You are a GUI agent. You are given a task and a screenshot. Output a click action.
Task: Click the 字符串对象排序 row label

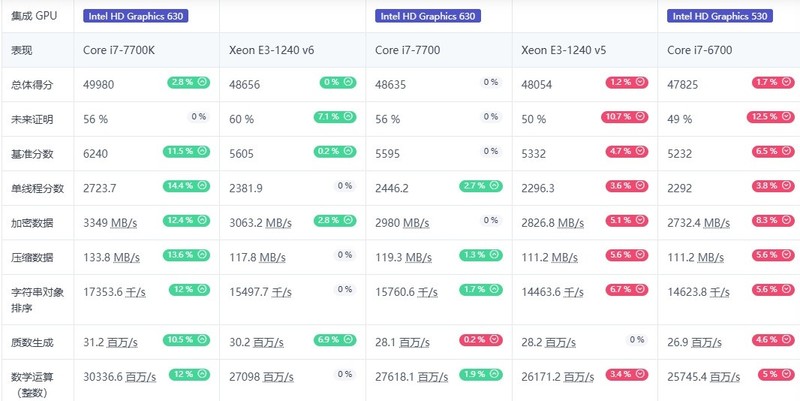pos(37,300)
